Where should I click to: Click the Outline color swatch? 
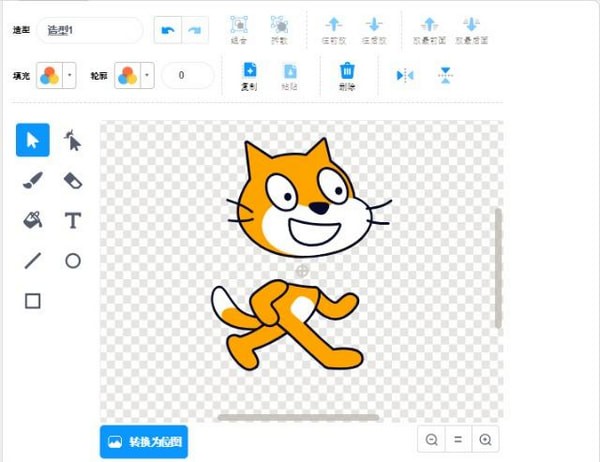[127, 75]
